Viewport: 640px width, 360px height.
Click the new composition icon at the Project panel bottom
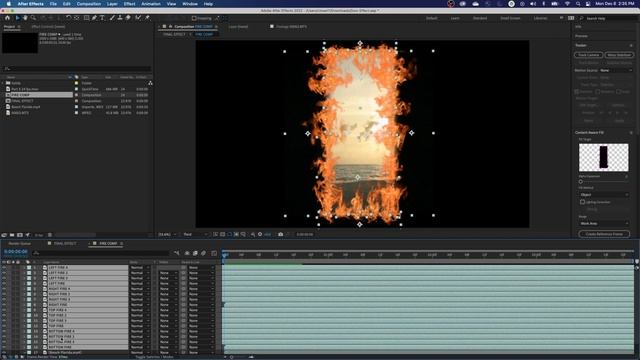point(20,235)
